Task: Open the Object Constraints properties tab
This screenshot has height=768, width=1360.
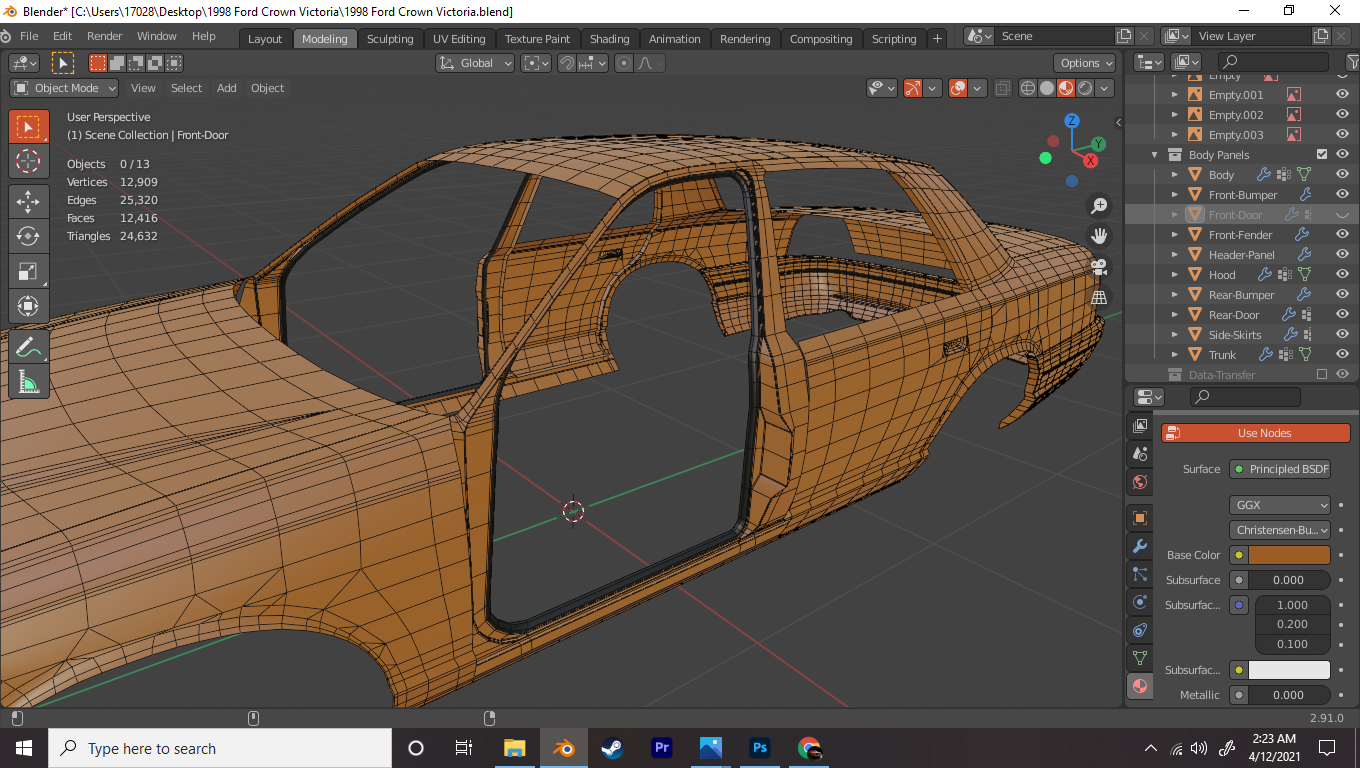Action: click(x=1139, y=631)
